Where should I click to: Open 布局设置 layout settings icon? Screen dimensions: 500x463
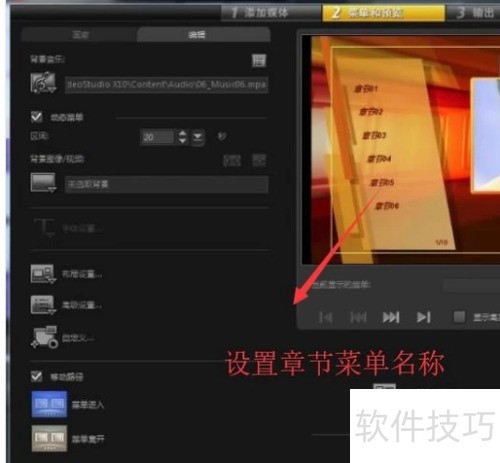[x=43, y=274]
